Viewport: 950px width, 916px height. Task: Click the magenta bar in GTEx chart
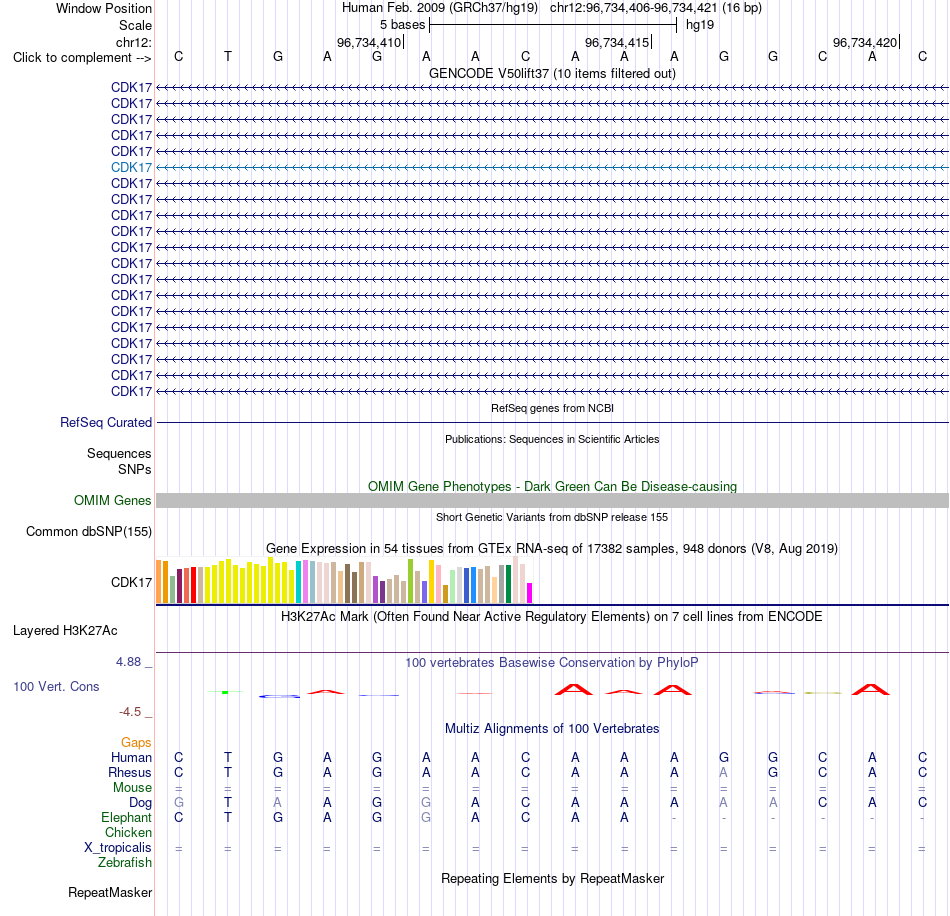coord(530,592)
